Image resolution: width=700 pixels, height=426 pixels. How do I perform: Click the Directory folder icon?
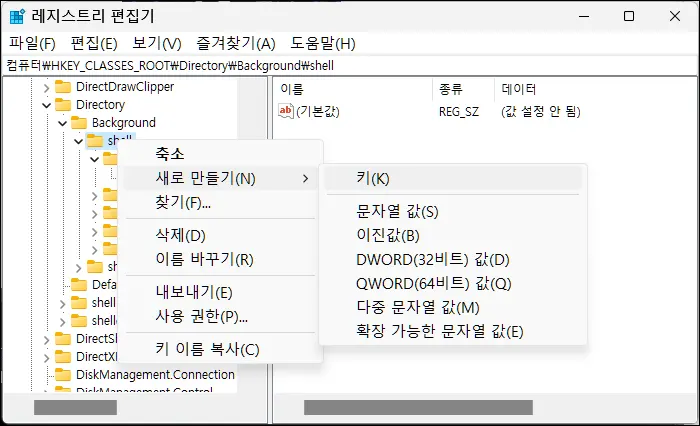pos(63,104)
